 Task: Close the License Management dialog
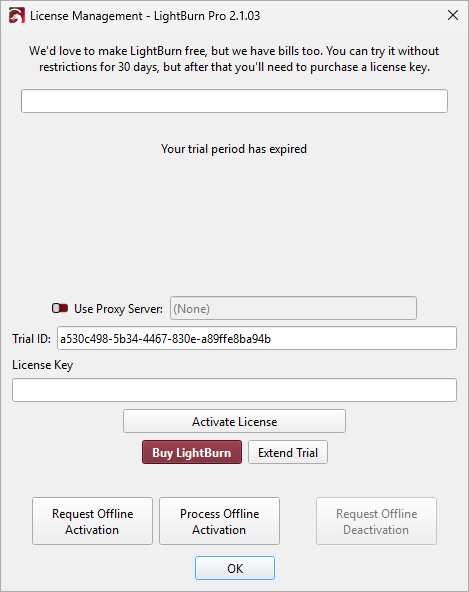tap(453, 15)
